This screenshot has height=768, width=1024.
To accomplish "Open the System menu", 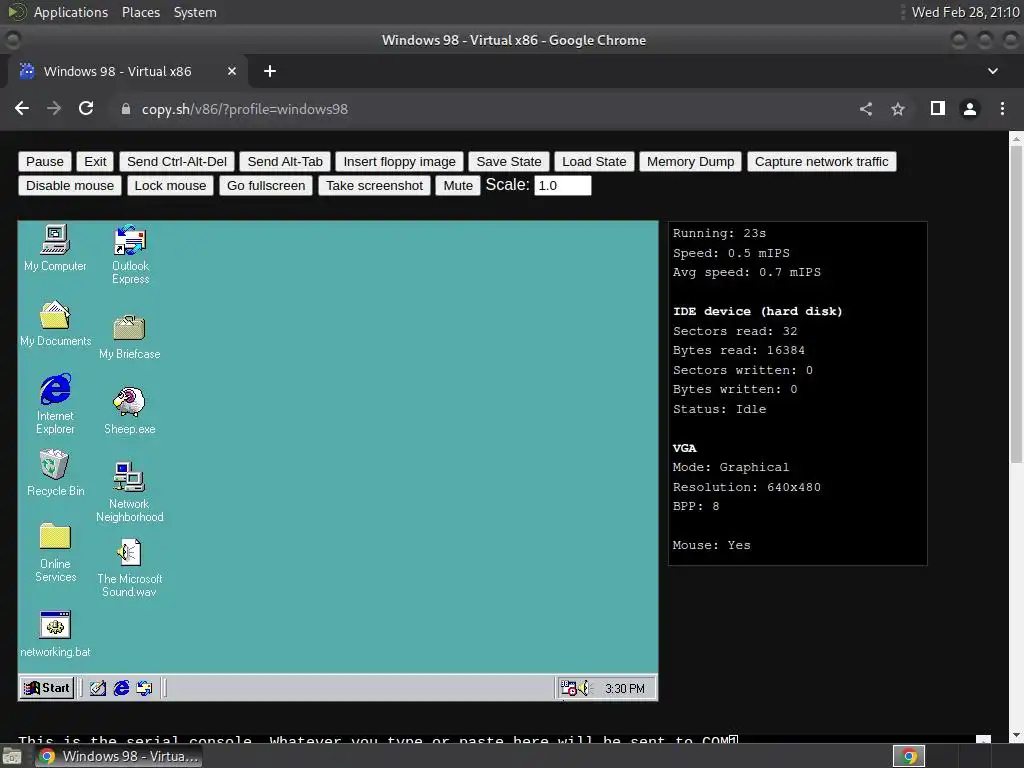I will [x=195, y=12].
